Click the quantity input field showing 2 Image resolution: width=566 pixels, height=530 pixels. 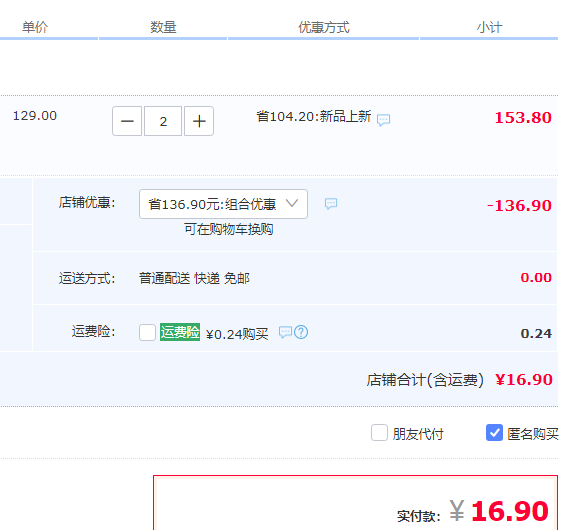tap(163, 121)
